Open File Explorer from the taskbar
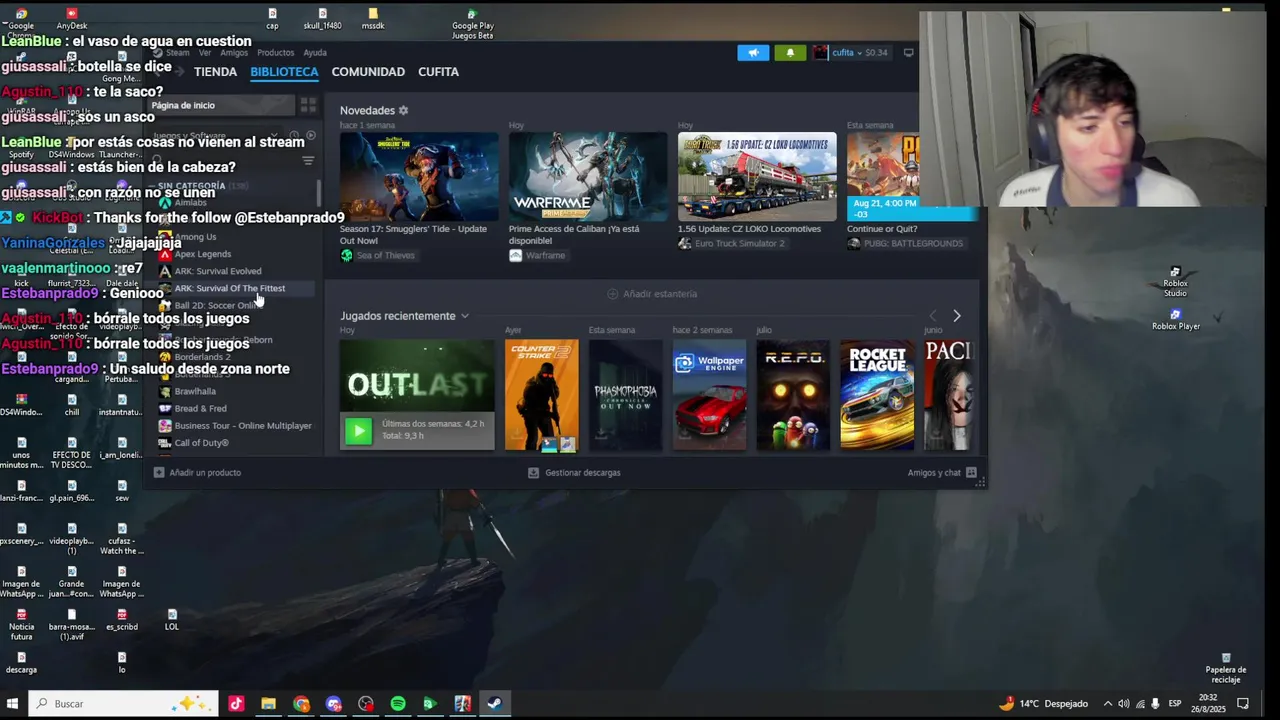The height and width of the screenshot is (720, 1280). (268, 704)
